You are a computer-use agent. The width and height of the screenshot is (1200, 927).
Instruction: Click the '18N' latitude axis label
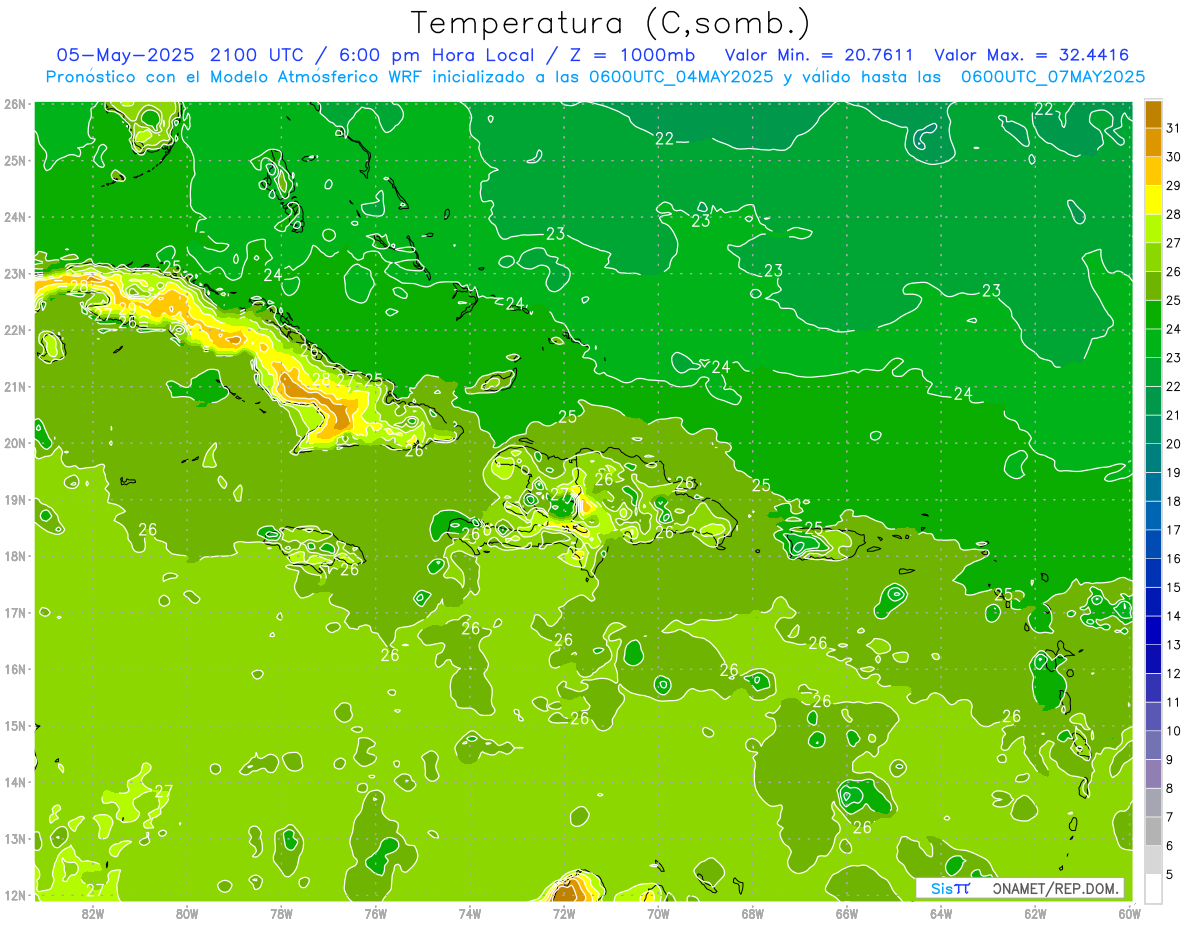(15, 556)
